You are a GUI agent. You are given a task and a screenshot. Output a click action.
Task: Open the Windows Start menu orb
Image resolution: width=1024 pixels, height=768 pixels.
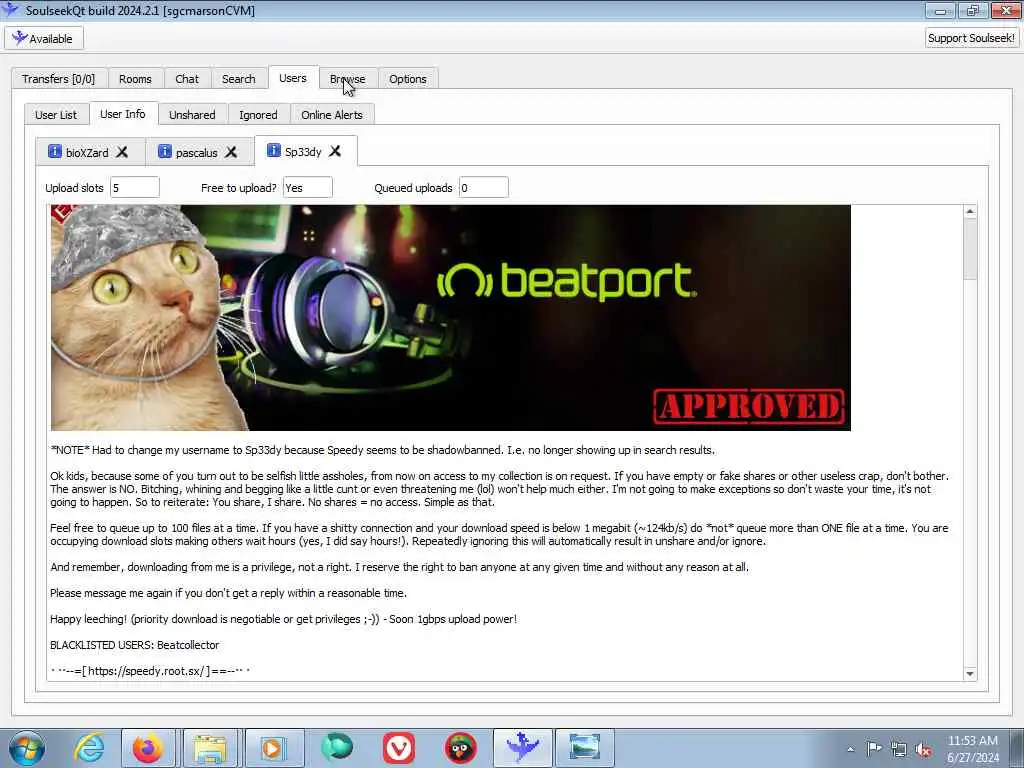27,748
